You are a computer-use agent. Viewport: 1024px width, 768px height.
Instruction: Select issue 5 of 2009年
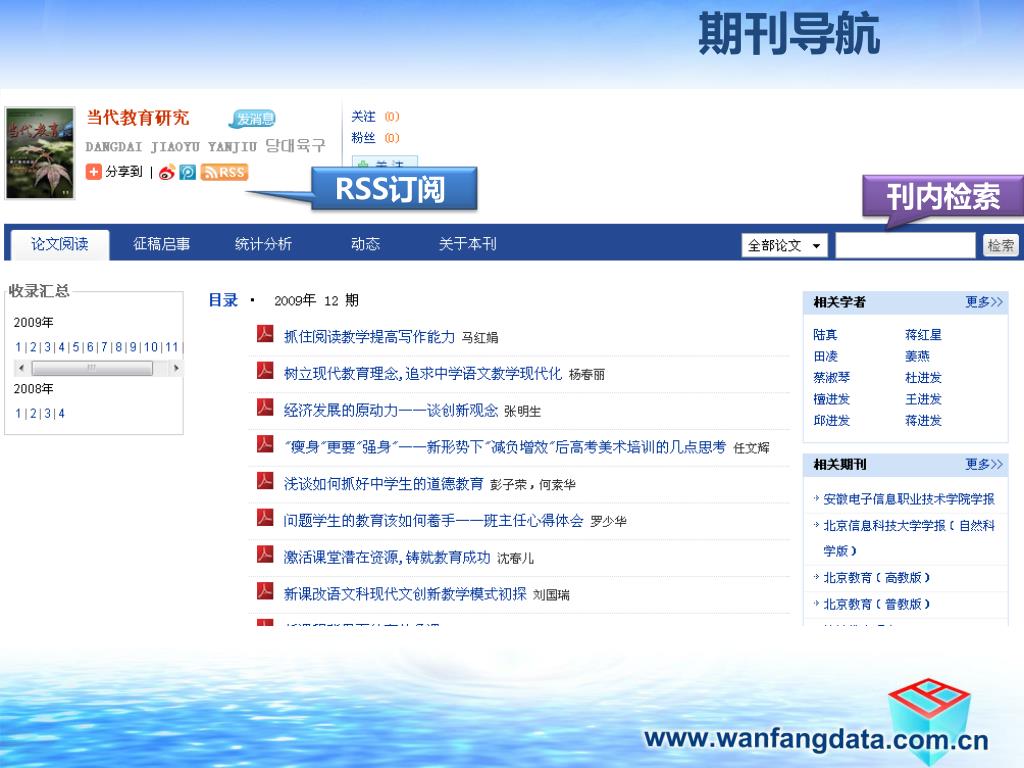76,347
